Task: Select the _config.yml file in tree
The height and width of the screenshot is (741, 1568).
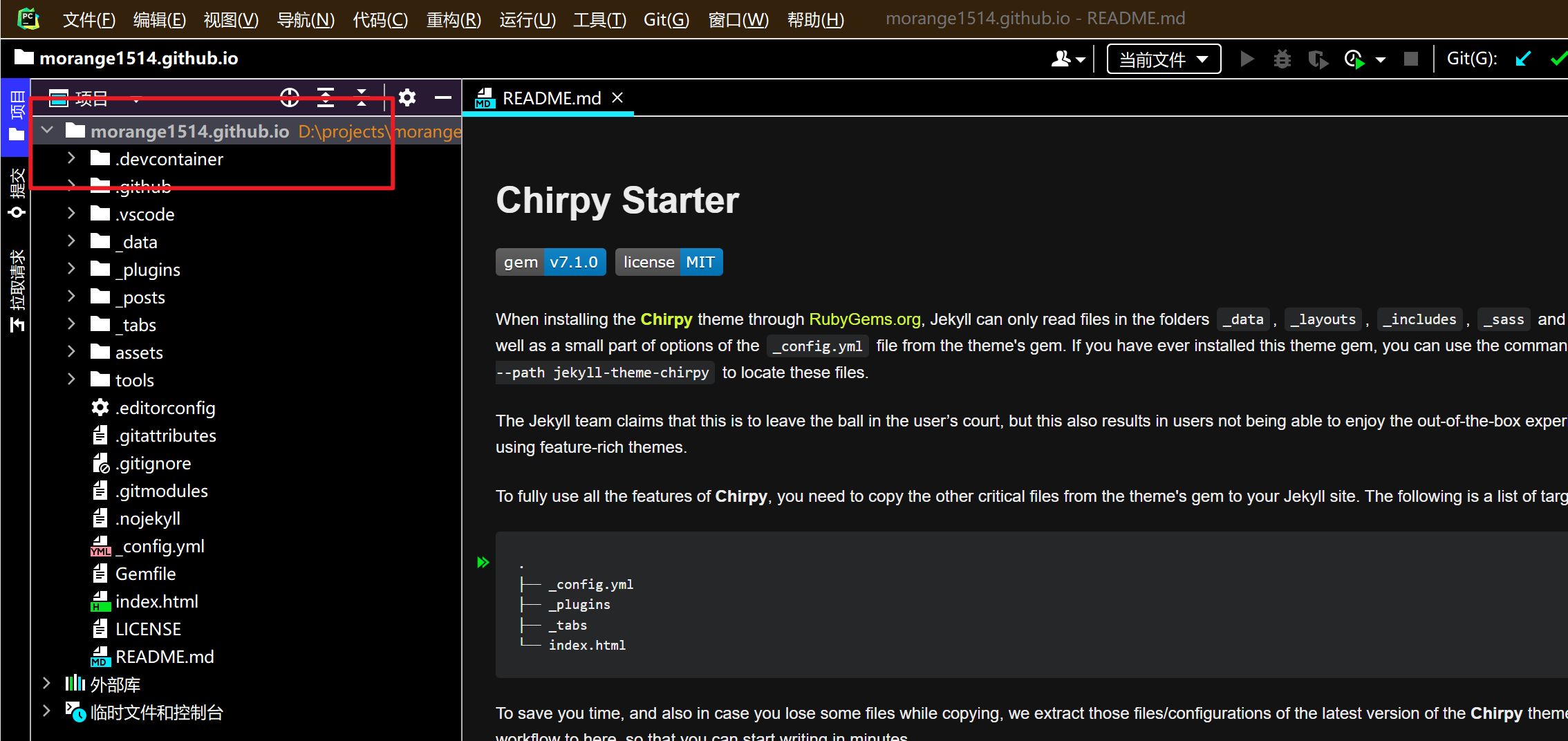Action: [x=148, y=546]
